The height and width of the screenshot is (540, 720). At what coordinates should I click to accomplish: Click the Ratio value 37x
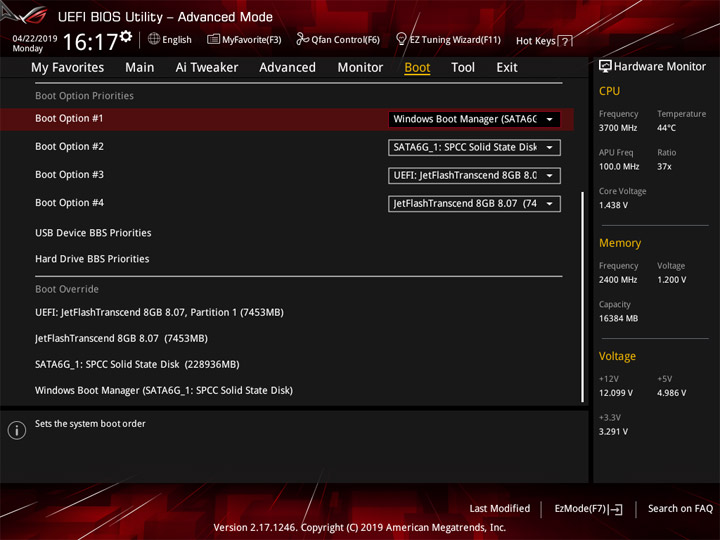[664, 167]
